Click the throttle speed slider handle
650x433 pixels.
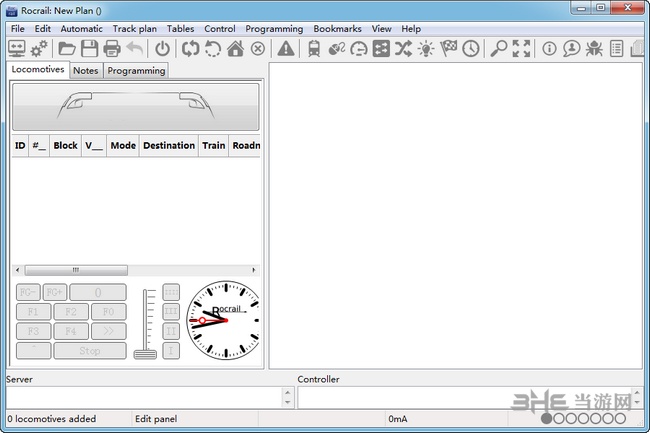click(x=145, y=354)
